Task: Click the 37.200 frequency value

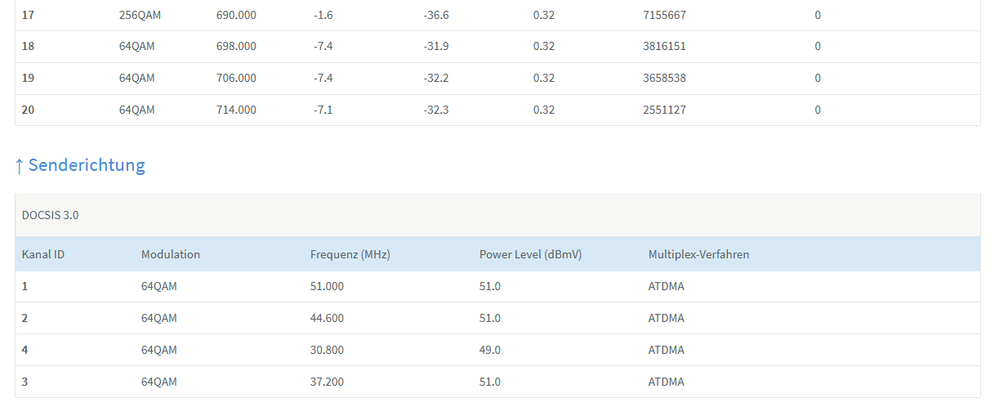Action: [327, 382]
